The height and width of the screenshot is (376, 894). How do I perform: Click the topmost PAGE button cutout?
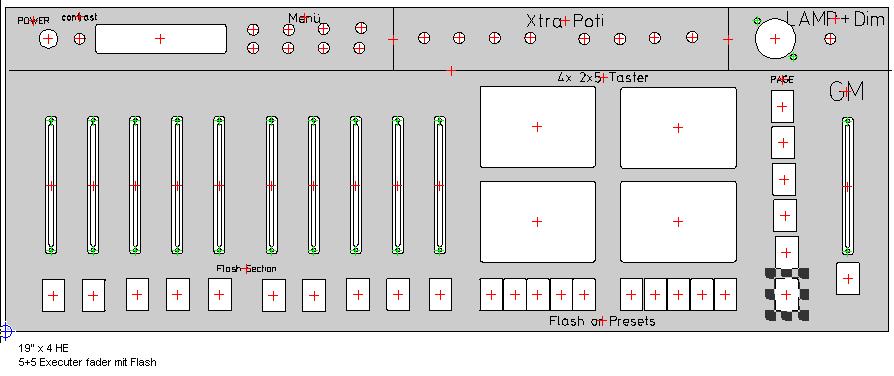coord(782,106)
